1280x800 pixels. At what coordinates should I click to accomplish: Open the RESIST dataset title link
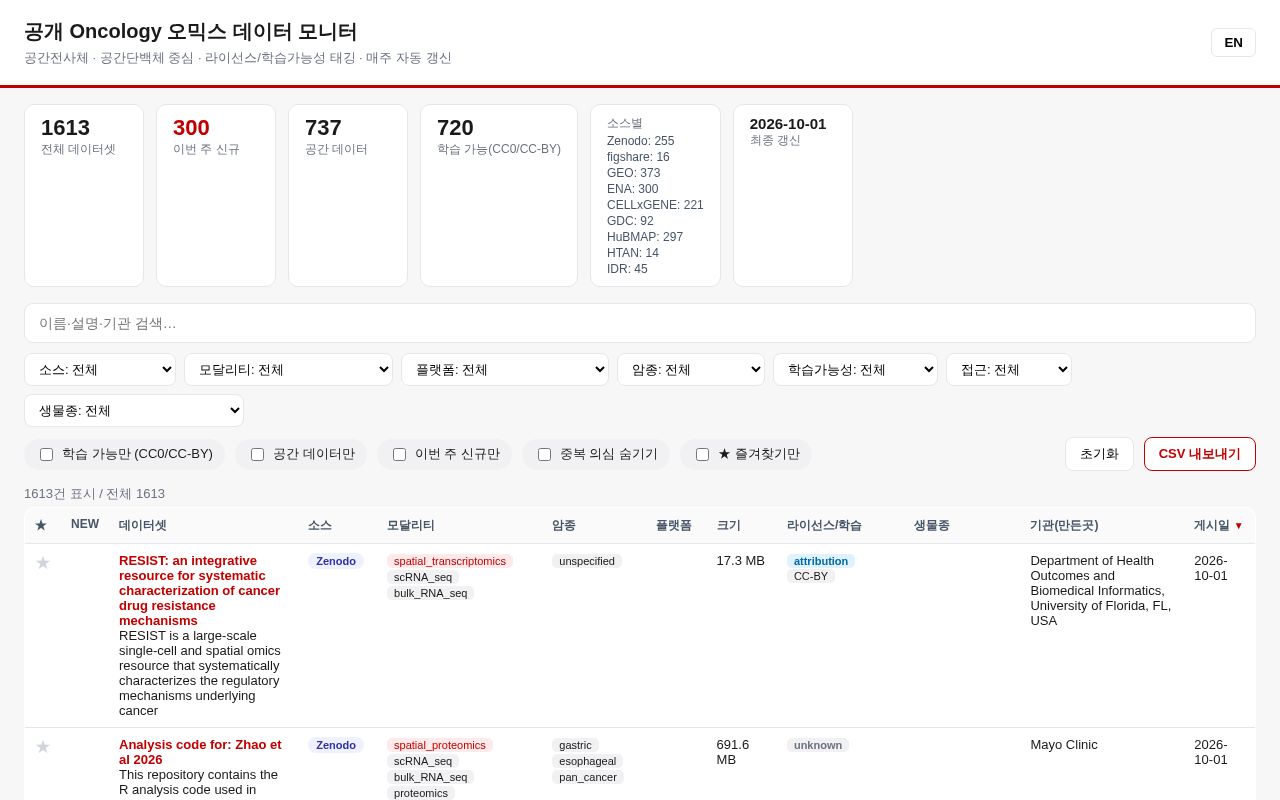200,590
